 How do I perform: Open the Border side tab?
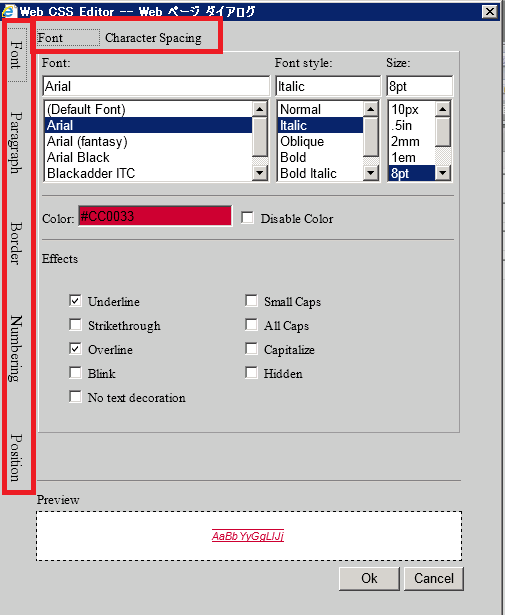click(16, 243)
